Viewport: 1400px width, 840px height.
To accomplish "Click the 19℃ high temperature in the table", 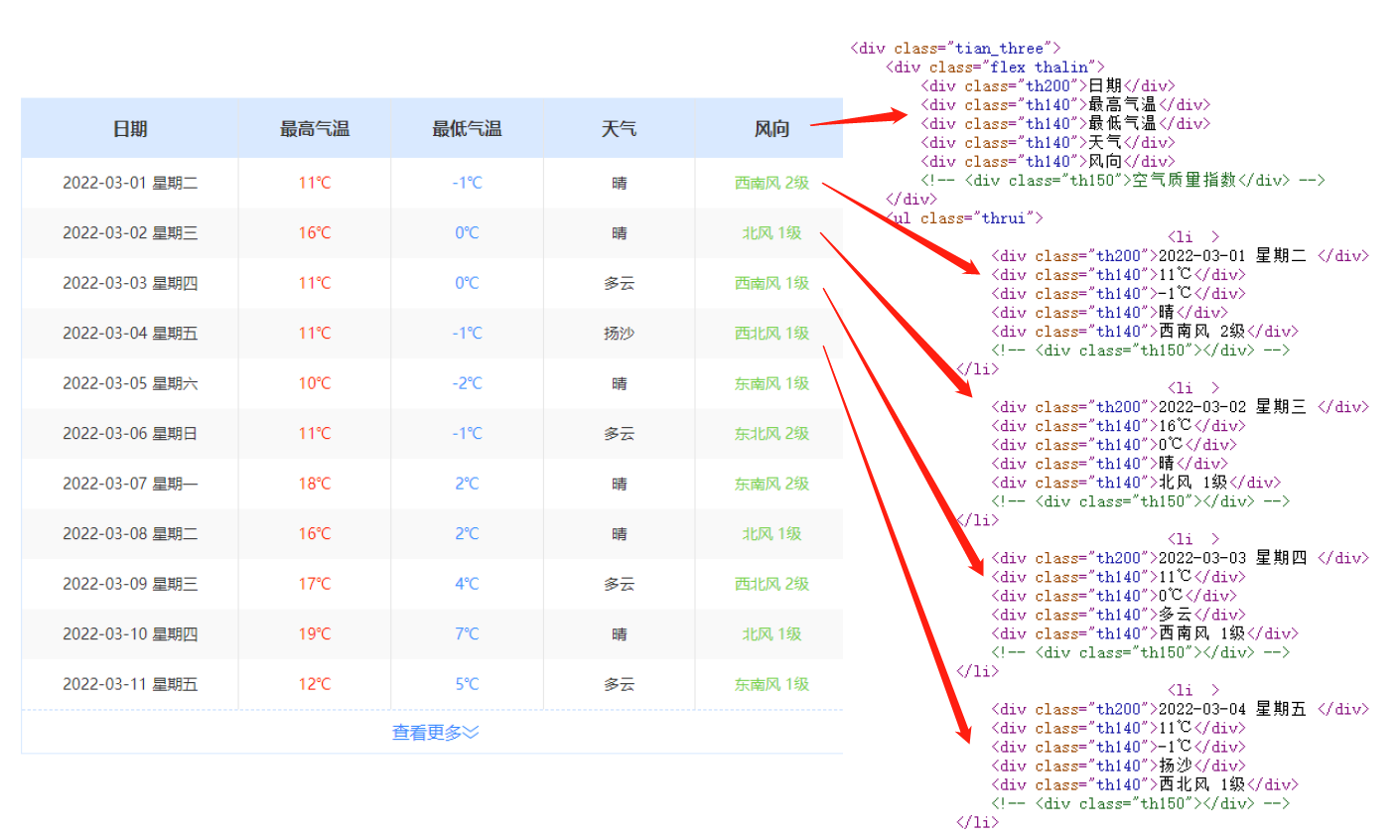I will coord(314,633).
